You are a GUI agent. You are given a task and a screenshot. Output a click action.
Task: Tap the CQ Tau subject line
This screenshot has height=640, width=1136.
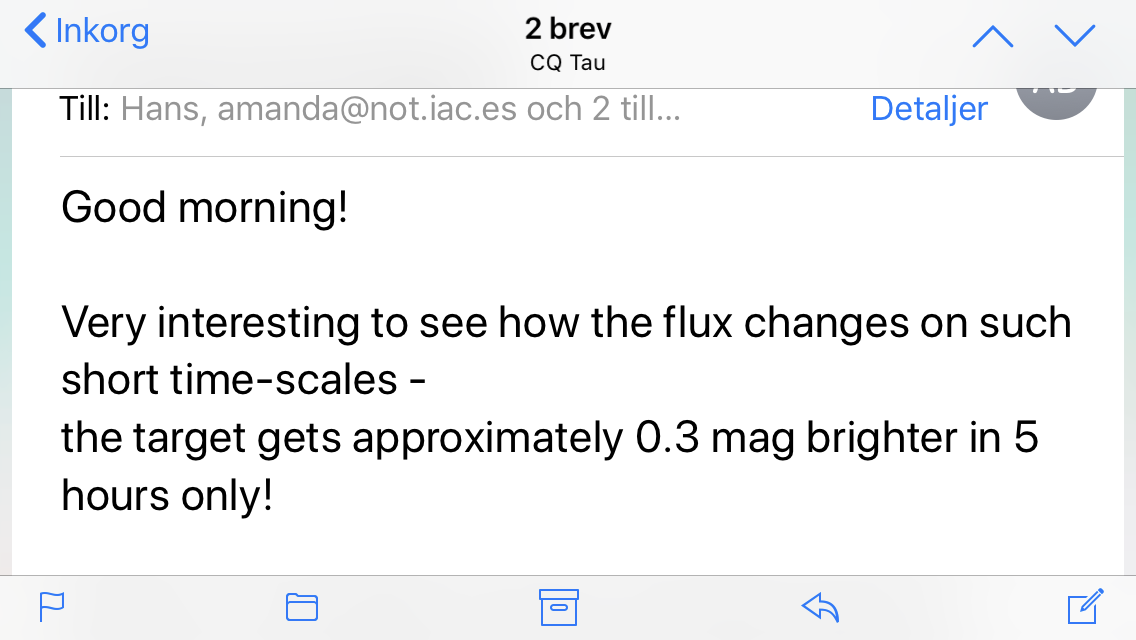[567, 62]
